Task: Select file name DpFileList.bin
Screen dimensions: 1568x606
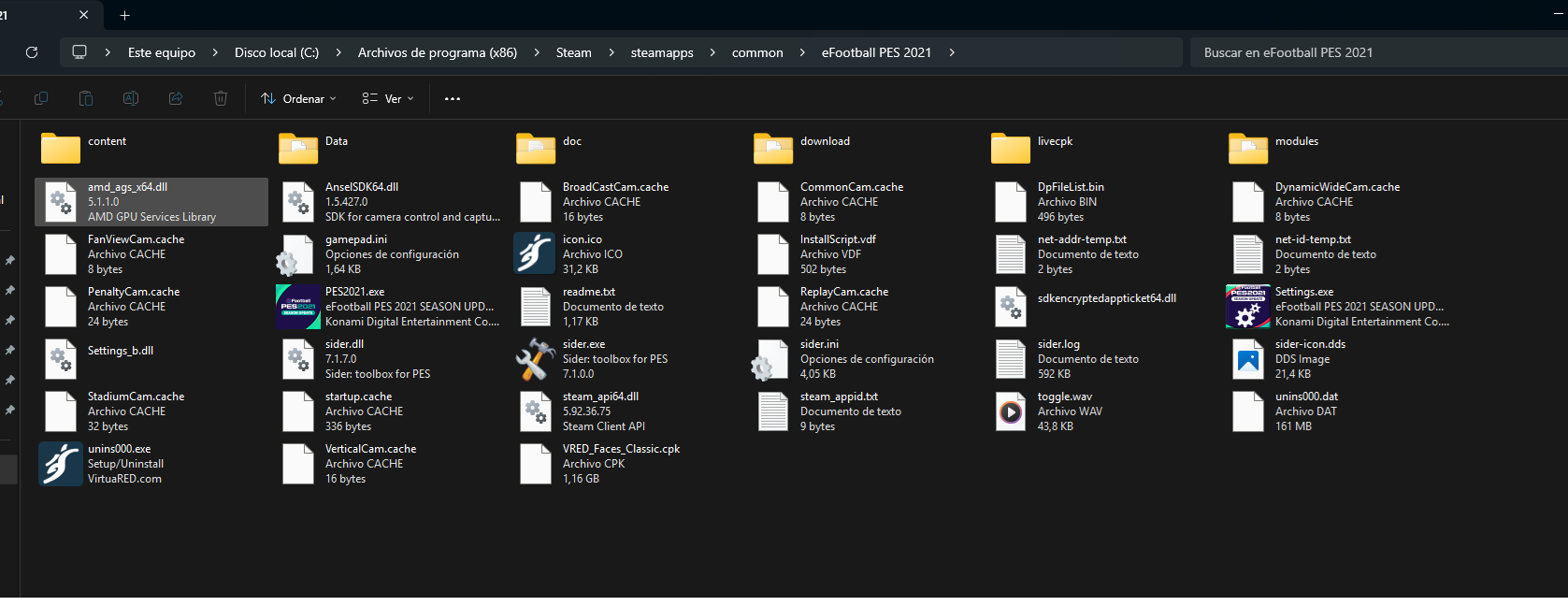Action: click(1071, 187)
